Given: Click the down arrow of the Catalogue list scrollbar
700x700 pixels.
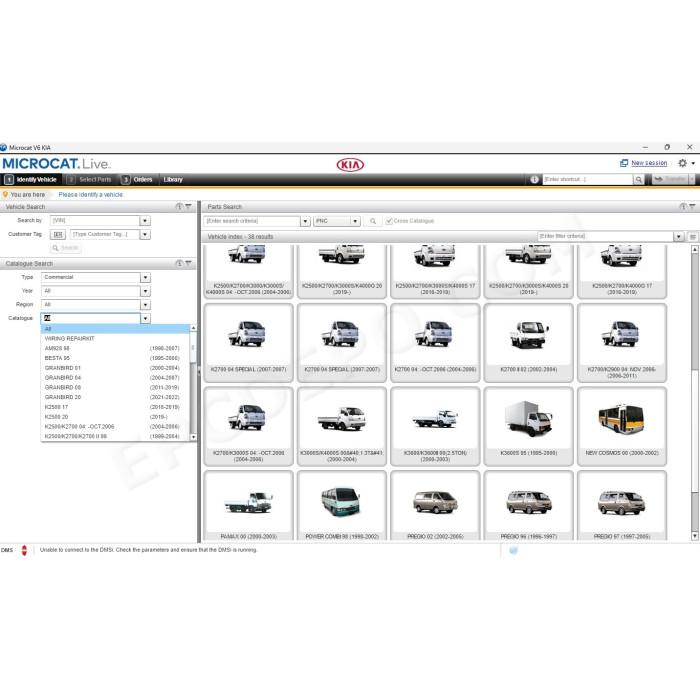Looking at the screenshot, I should pyautogui.click(x=193, y=437).
